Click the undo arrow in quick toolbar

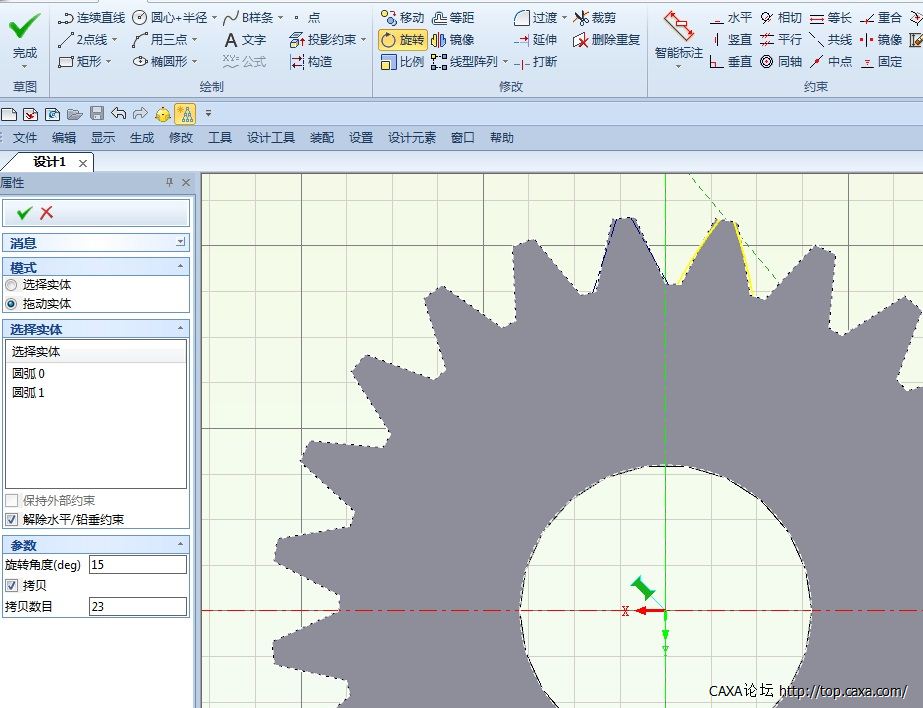point(119,113)
